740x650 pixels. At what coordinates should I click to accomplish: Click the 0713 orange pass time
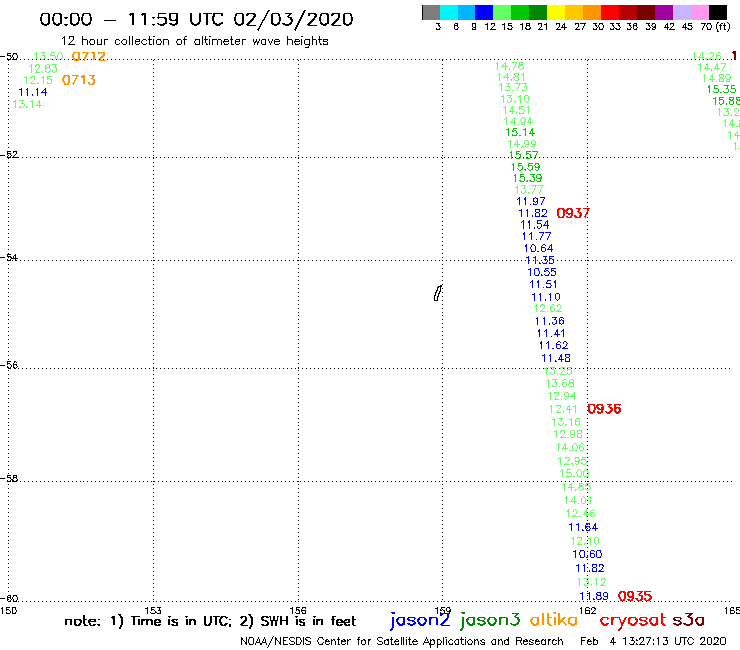(79, 80)
